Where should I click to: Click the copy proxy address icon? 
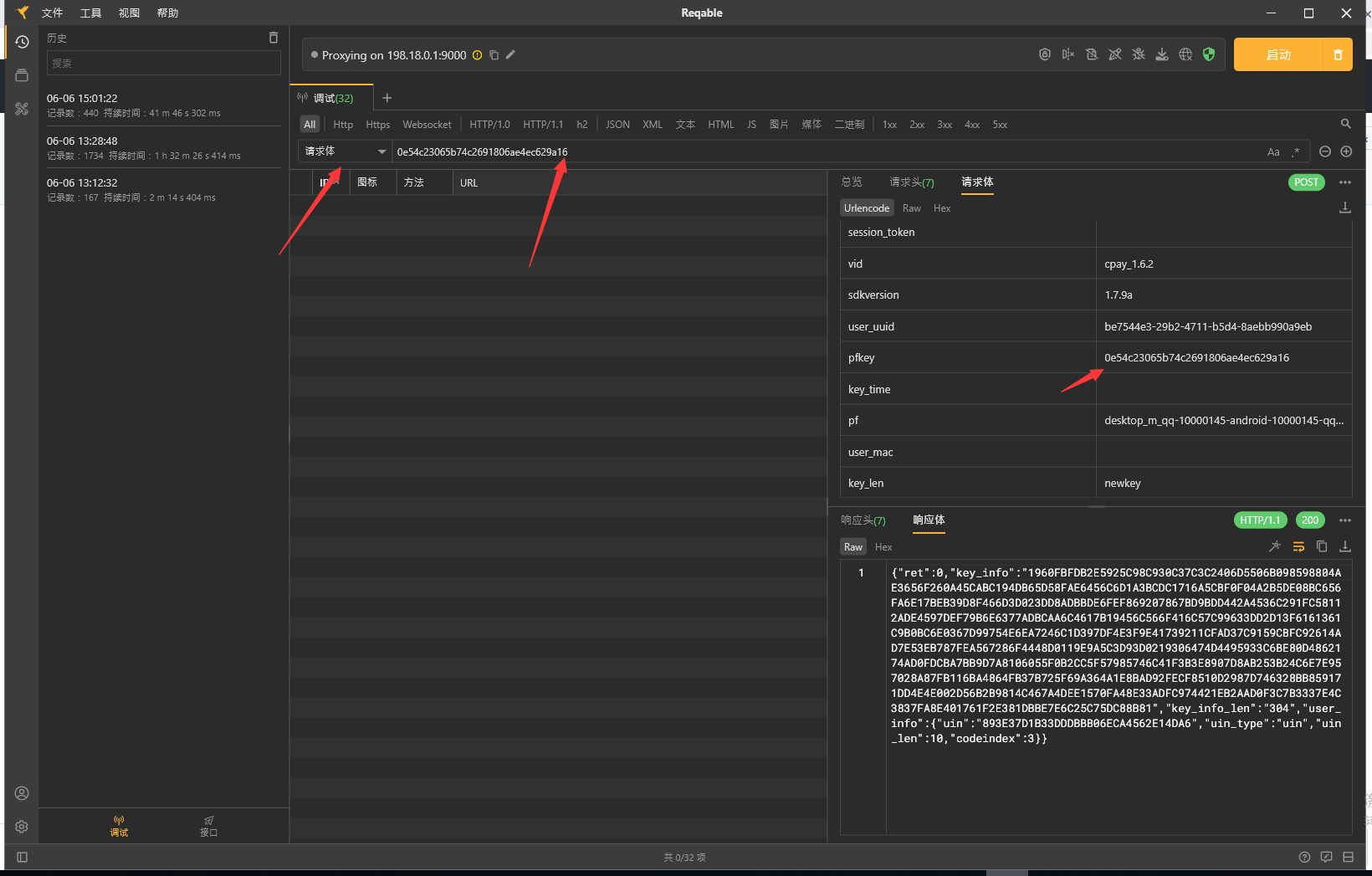494,54
